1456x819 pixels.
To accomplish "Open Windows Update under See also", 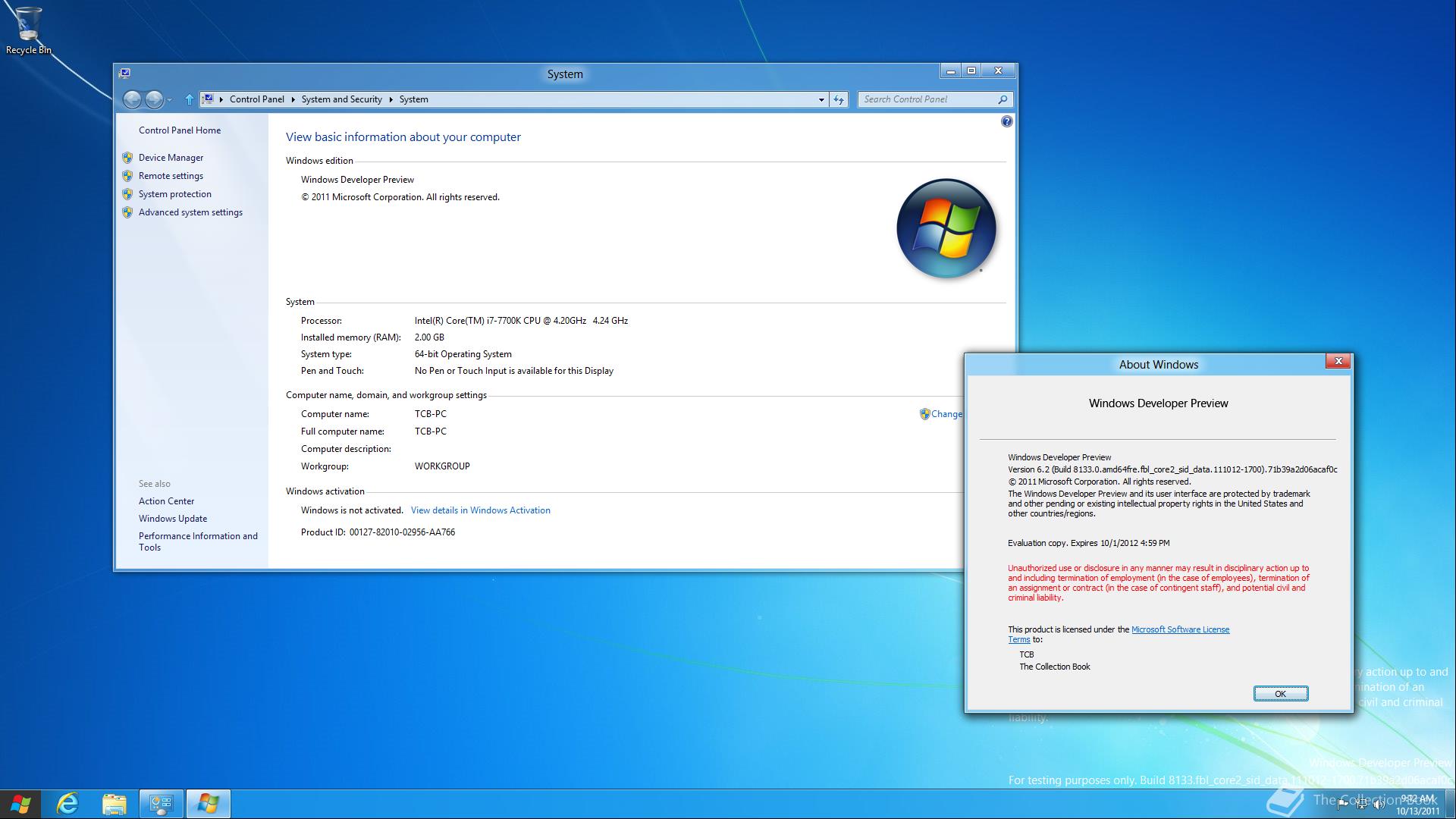I will (172, 519).
